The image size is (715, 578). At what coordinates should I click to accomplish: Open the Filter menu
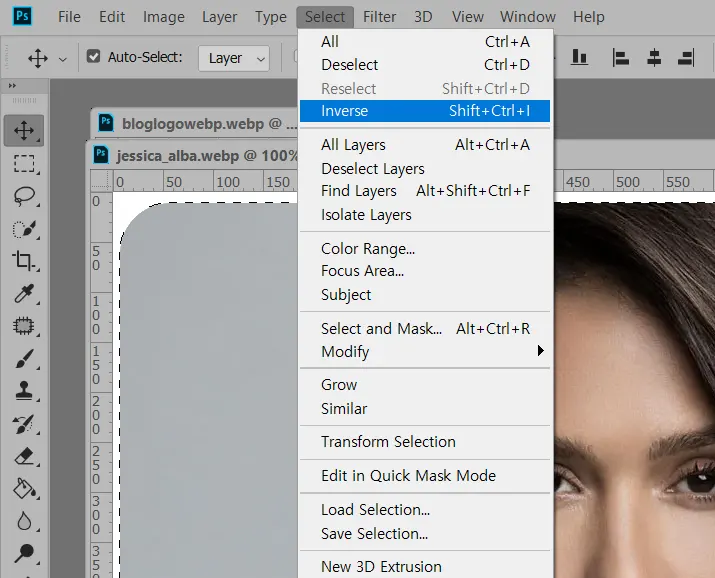click(x=379, y=17)
